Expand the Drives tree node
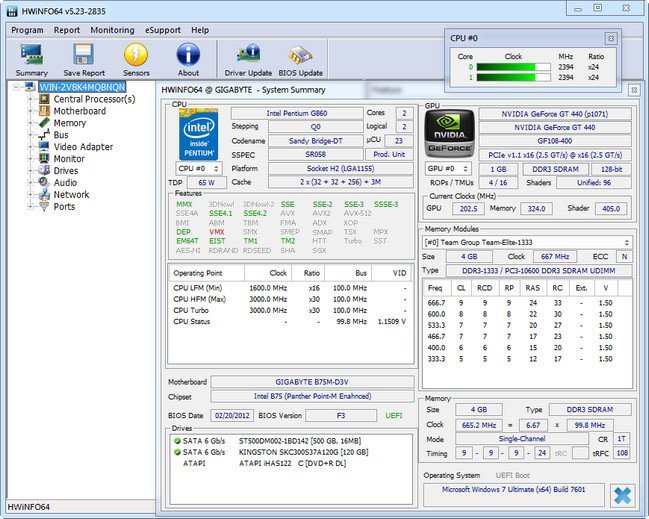 coord(30,171)
